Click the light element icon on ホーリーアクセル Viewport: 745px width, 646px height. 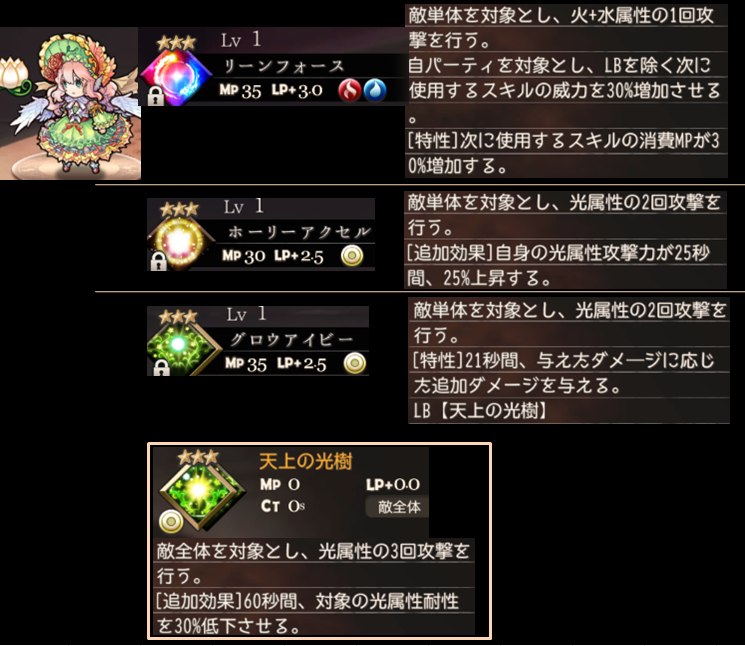coord(352,256)
